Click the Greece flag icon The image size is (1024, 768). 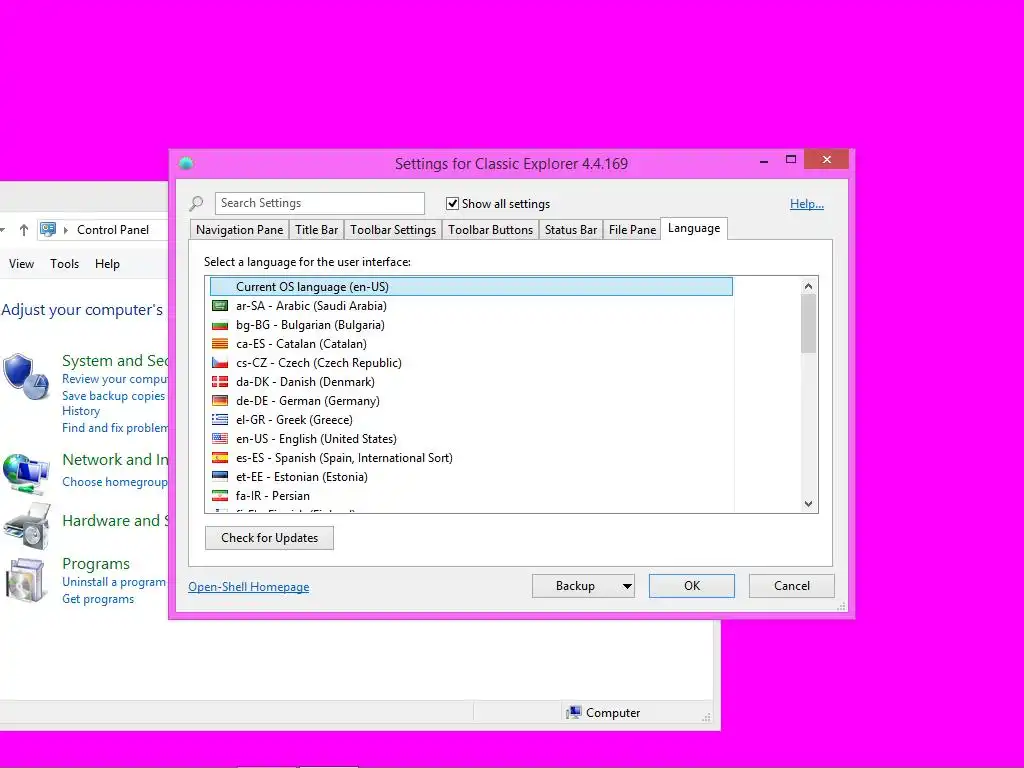point(220,419)
